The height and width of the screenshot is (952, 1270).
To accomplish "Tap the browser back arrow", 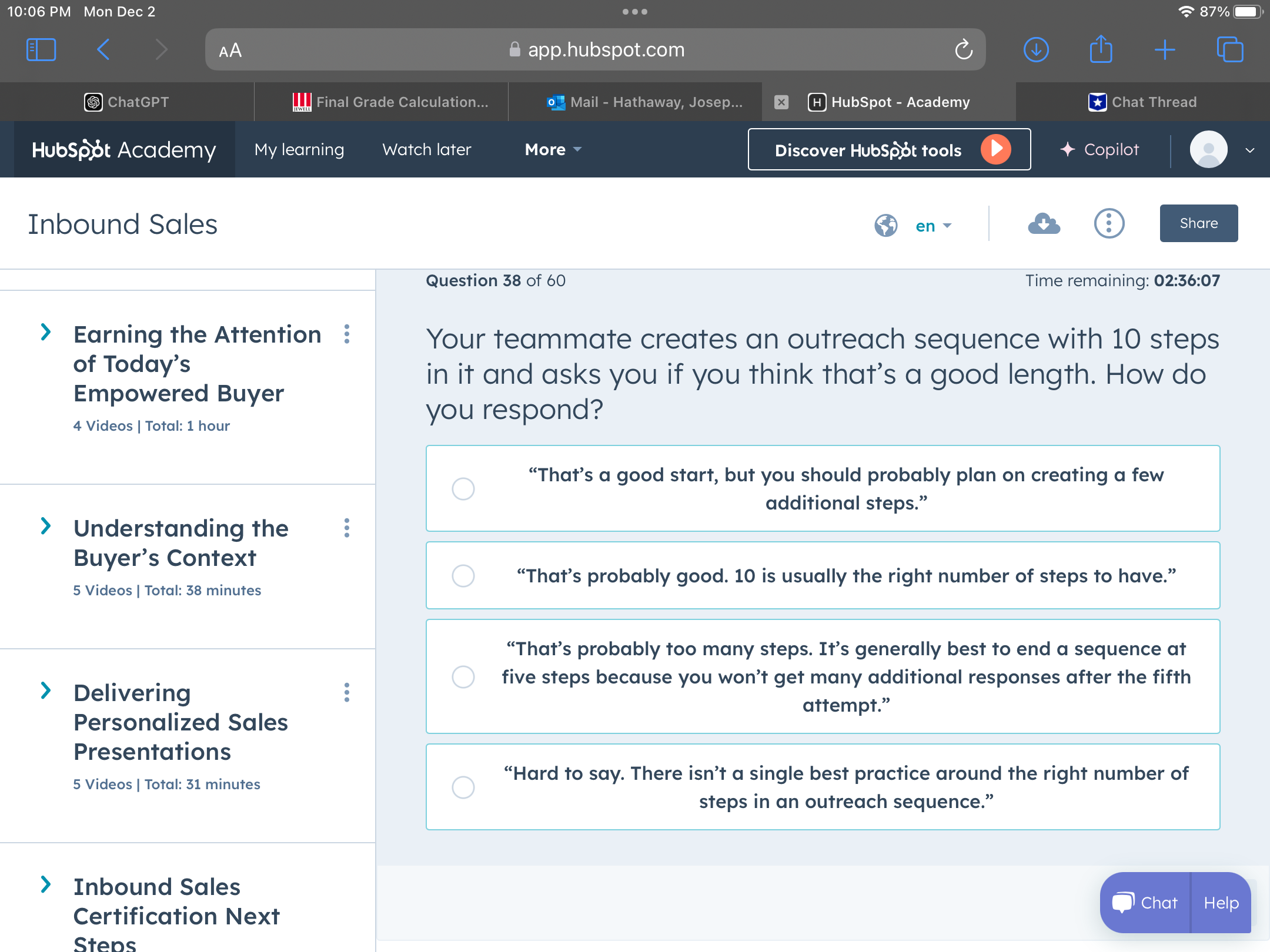I will coord(103,50).
